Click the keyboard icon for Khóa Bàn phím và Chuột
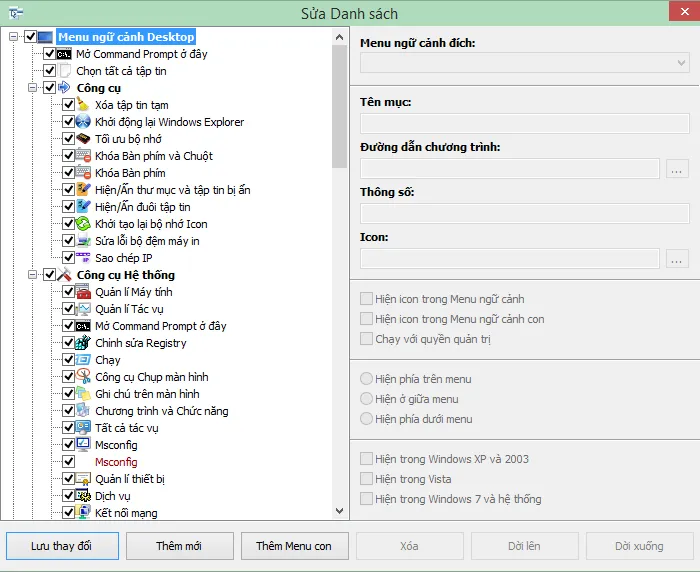 click(83, 155)
